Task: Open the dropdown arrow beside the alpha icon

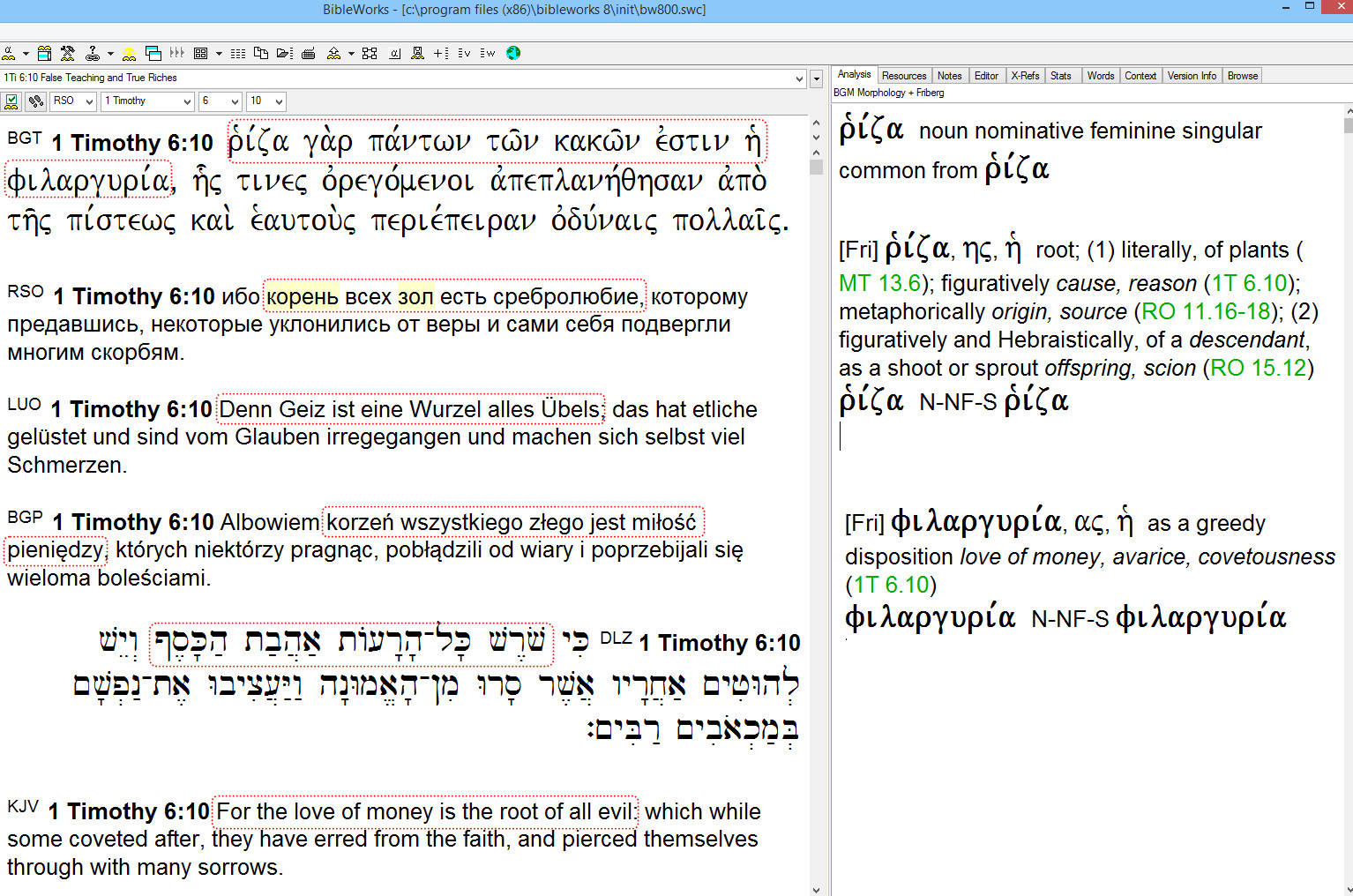Action: click(26, 53)
